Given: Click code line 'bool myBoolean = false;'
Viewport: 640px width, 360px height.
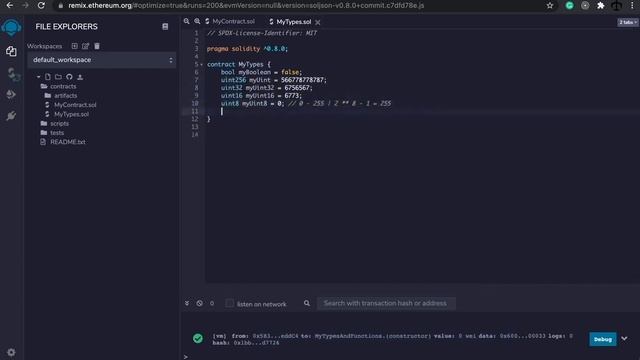Looking at the screenshot, I should [x=261, y=73].
